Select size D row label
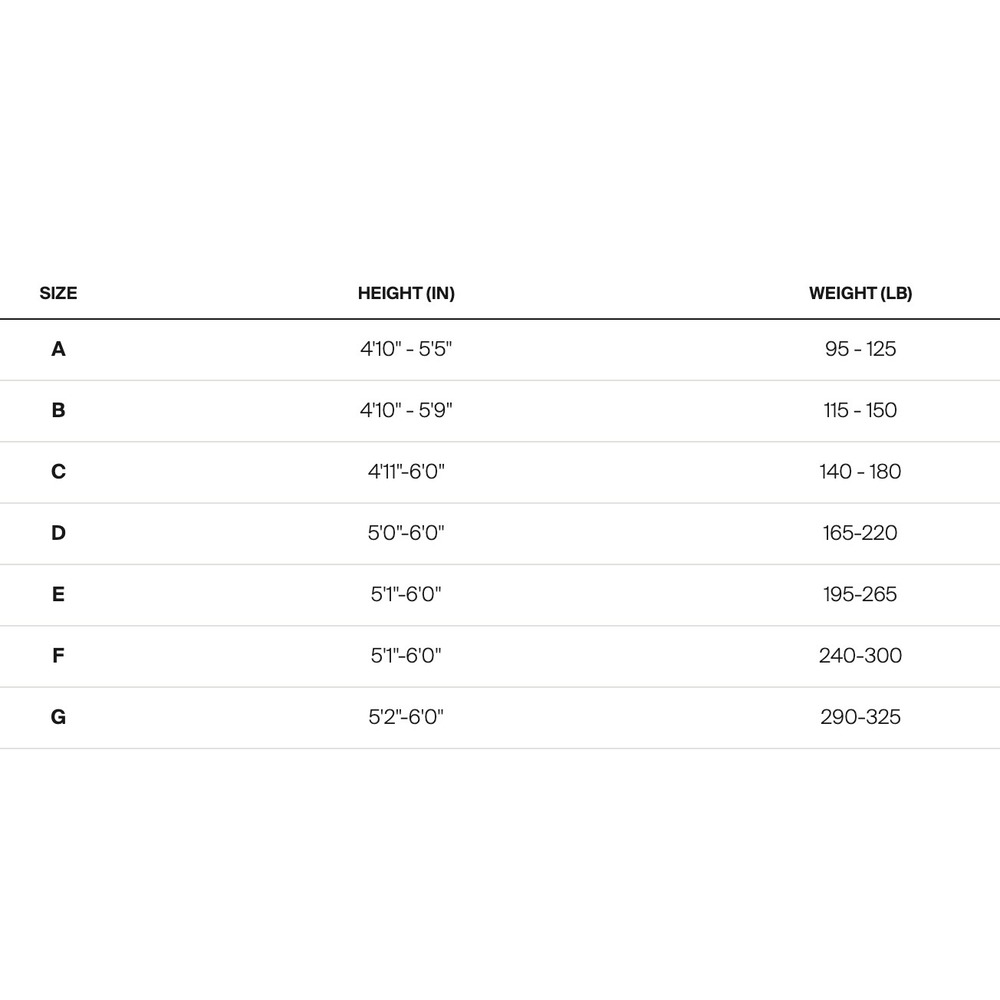This screenshot has width=1000, height=1000. click(x=58, y=533)
